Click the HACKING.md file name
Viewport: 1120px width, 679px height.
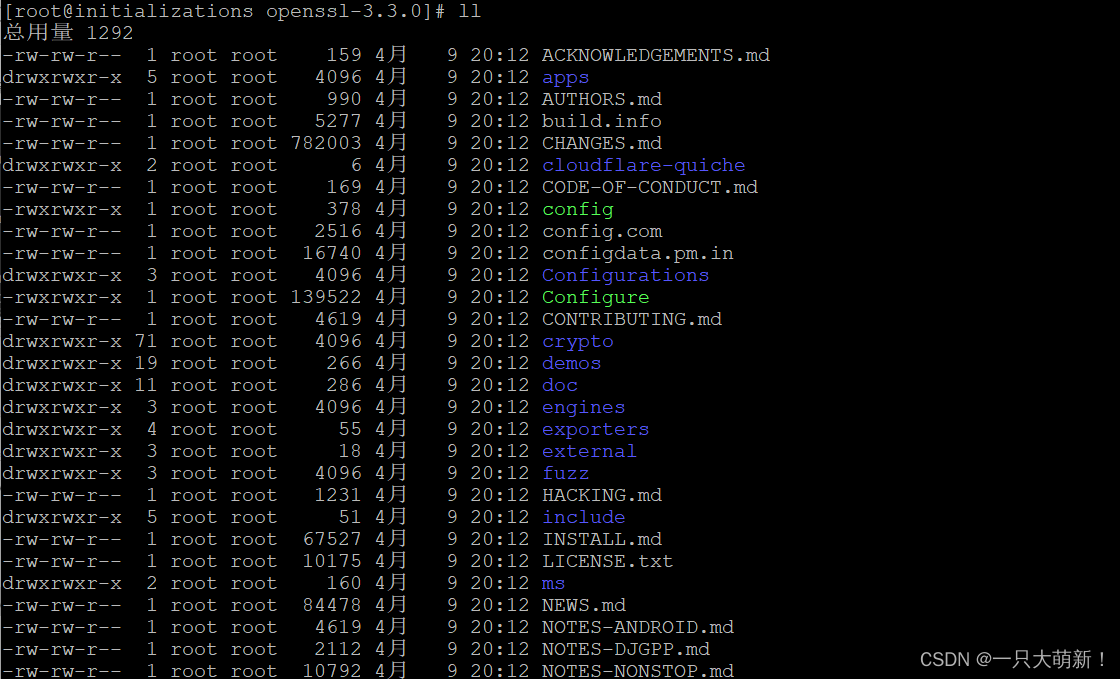[x=601, y=496]
